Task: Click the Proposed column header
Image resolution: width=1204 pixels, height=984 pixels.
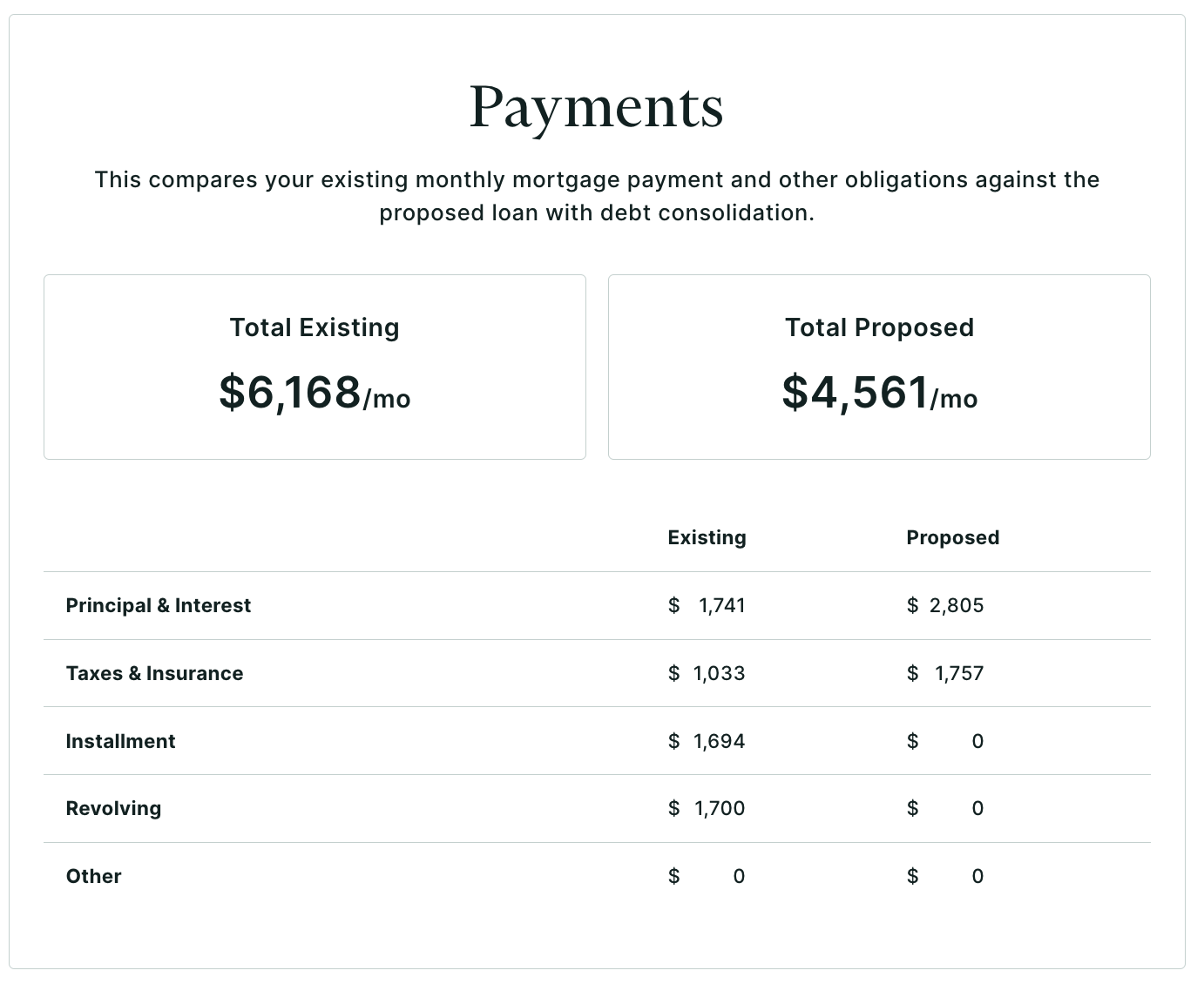Action: coord(952,537)
